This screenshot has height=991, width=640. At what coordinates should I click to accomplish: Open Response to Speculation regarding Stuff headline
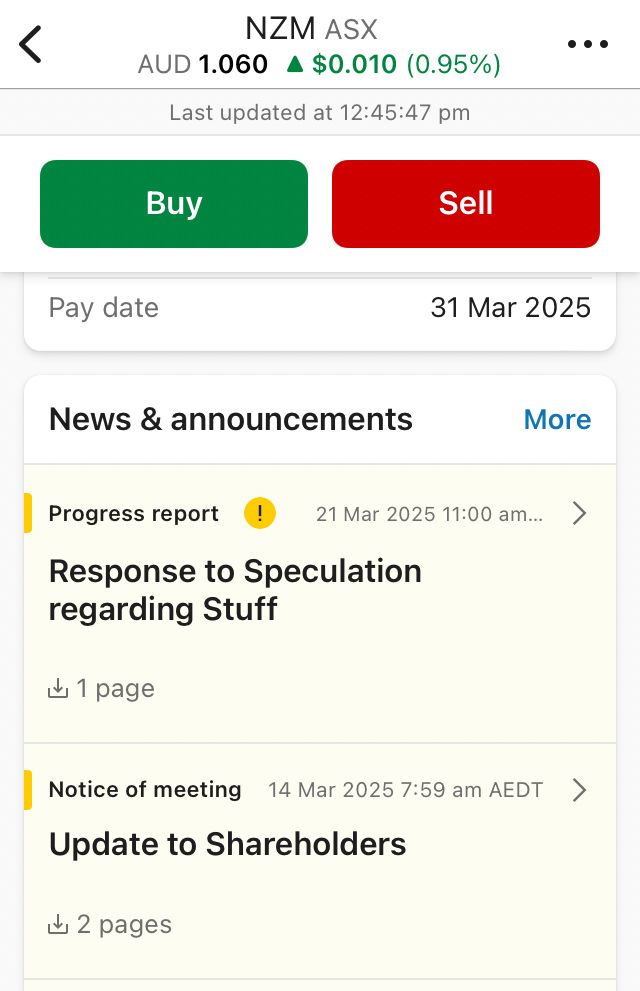tap(235, 590)
